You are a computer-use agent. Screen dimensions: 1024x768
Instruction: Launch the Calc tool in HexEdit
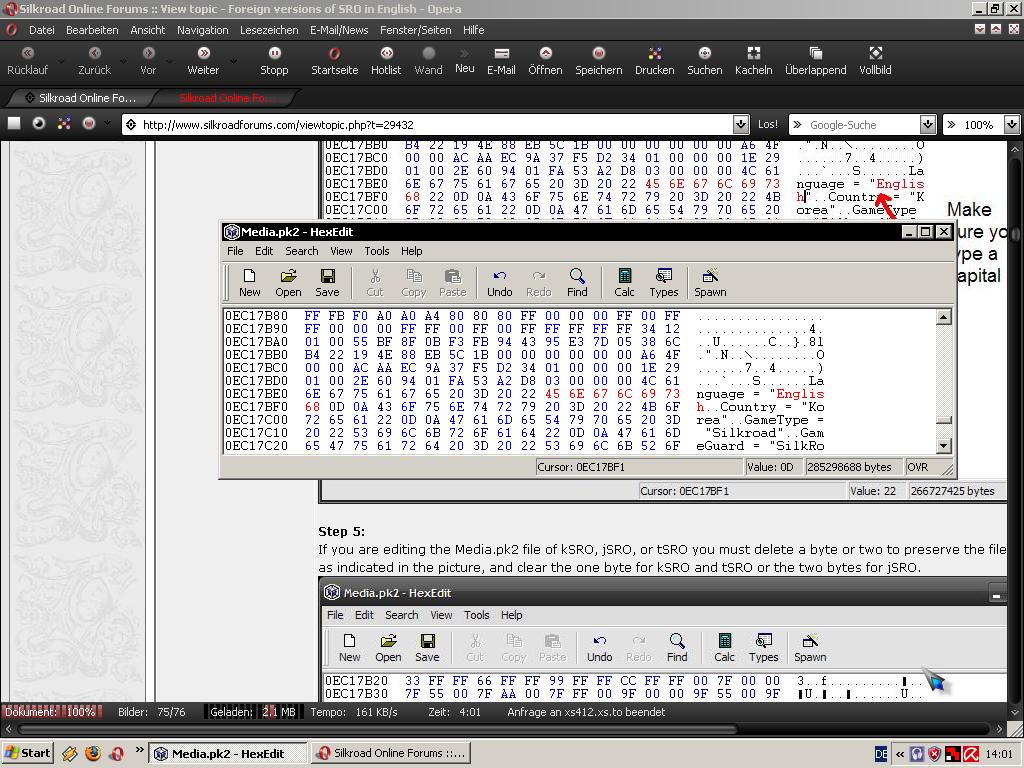[x=624, y=282]
